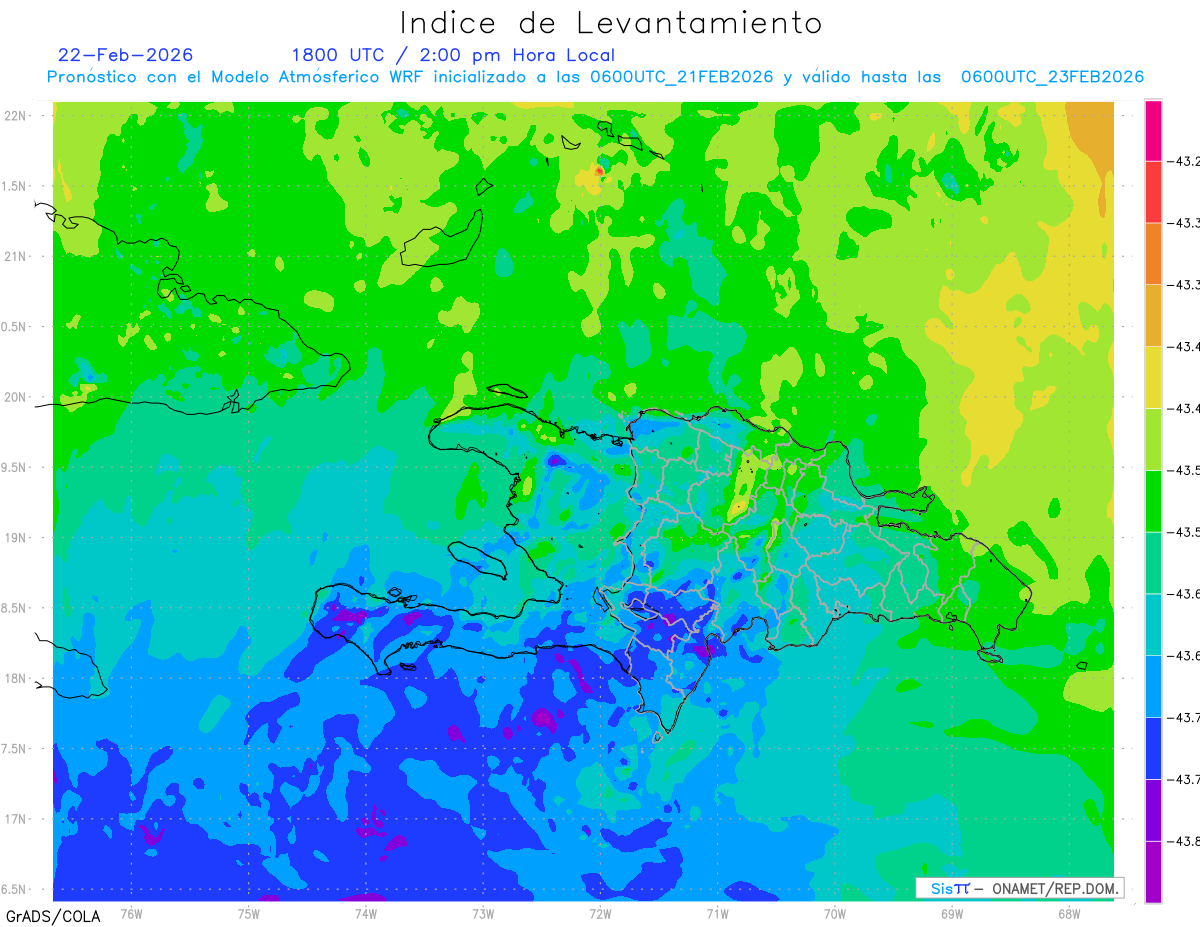Image resolution: width=1200 pixels, height=927 pixels.
Task: Click the 17N latitude label
Action: point(17,820)
